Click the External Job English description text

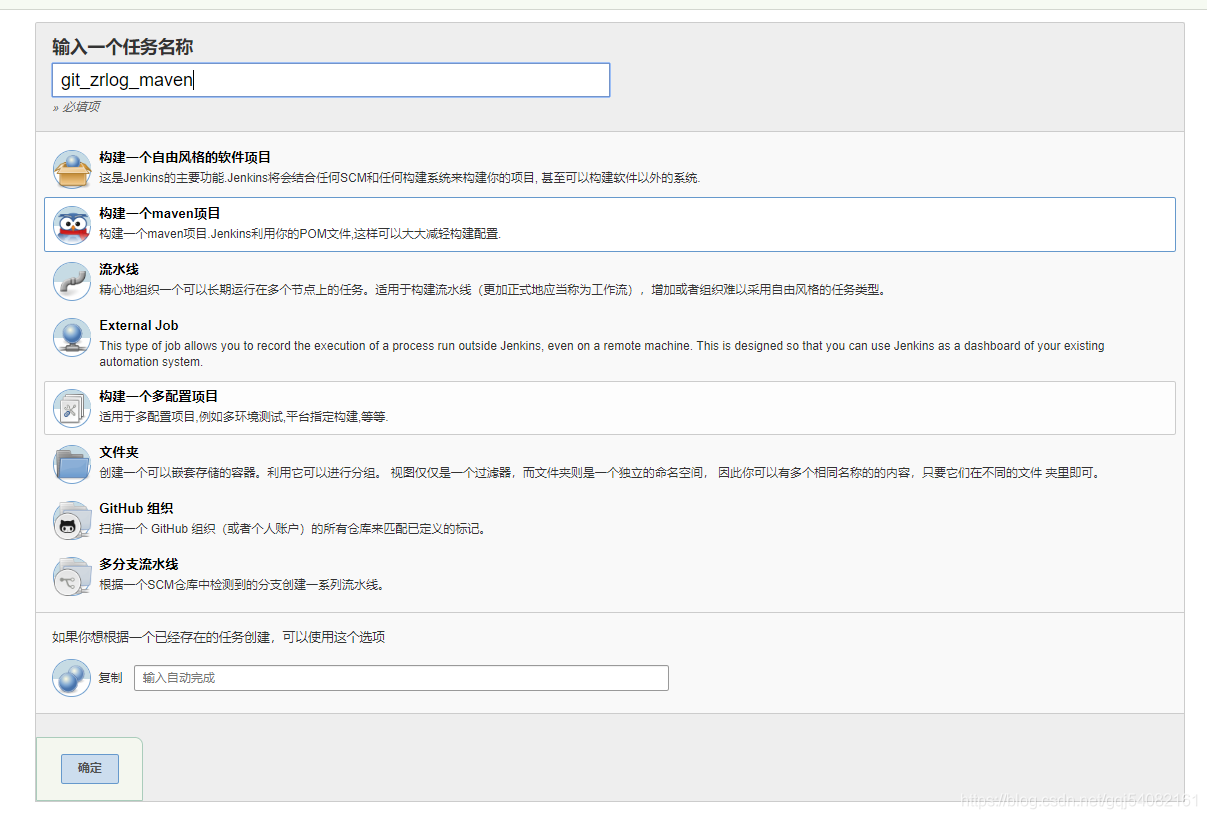point(602,354)
